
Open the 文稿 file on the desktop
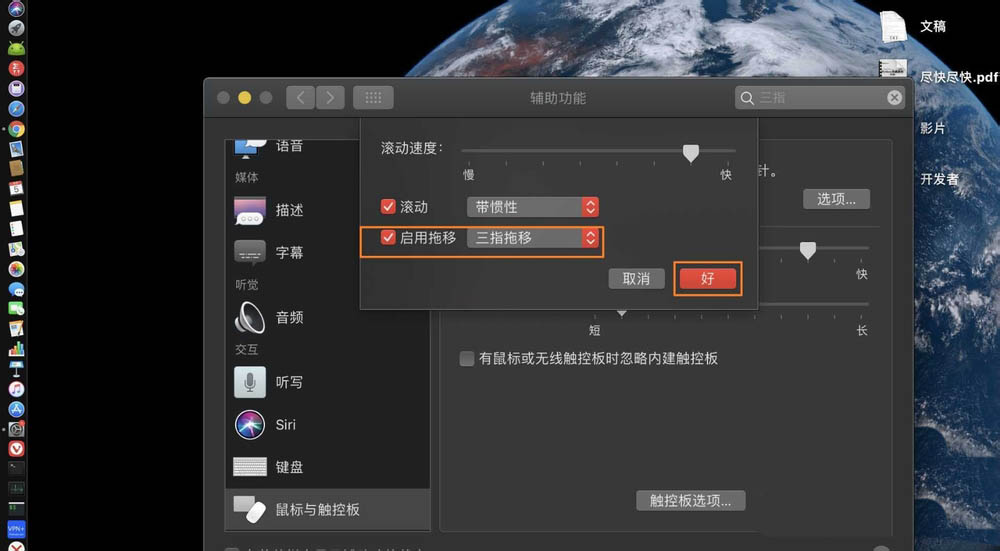(x=893, y=27)
